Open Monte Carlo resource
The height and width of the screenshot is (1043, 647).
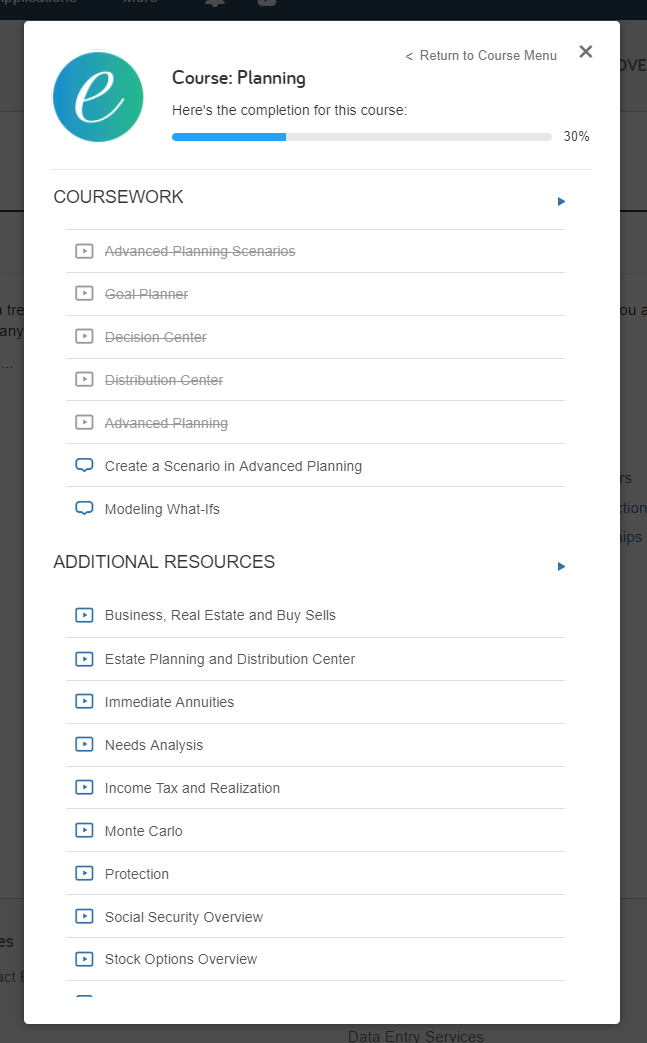click(144, 831)
